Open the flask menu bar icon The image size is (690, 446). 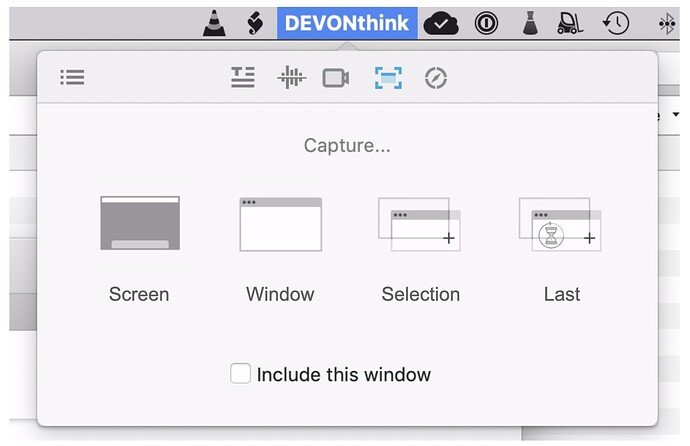tap(530, 23)
